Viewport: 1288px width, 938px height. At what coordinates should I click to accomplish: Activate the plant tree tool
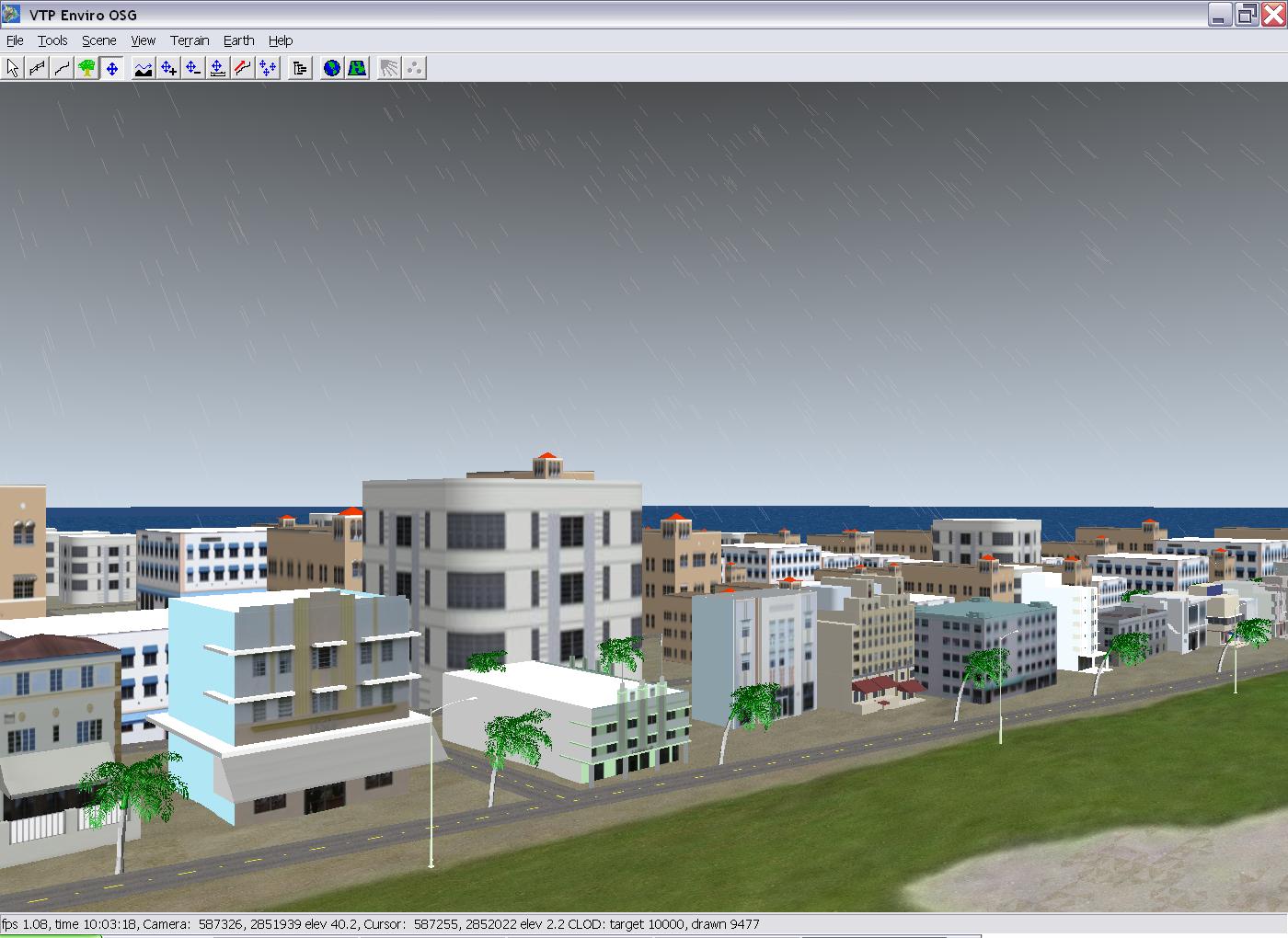[x=86, y=68]
